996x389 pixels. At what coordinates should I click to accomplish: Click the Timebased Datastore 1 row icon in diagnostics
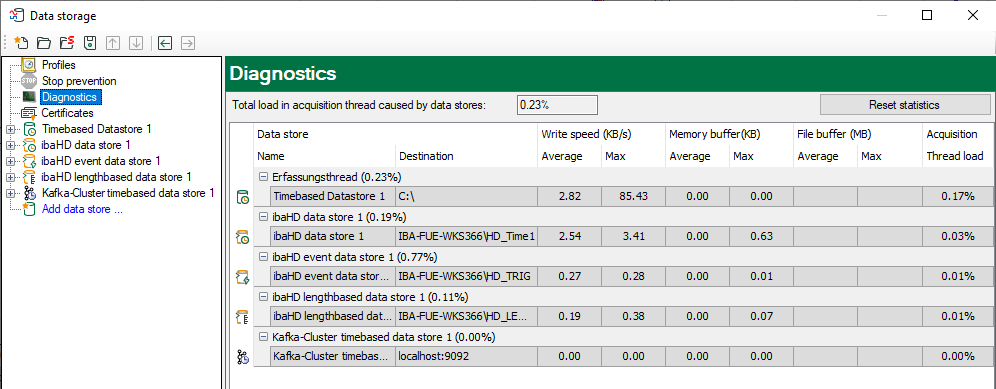click(242, 197)
